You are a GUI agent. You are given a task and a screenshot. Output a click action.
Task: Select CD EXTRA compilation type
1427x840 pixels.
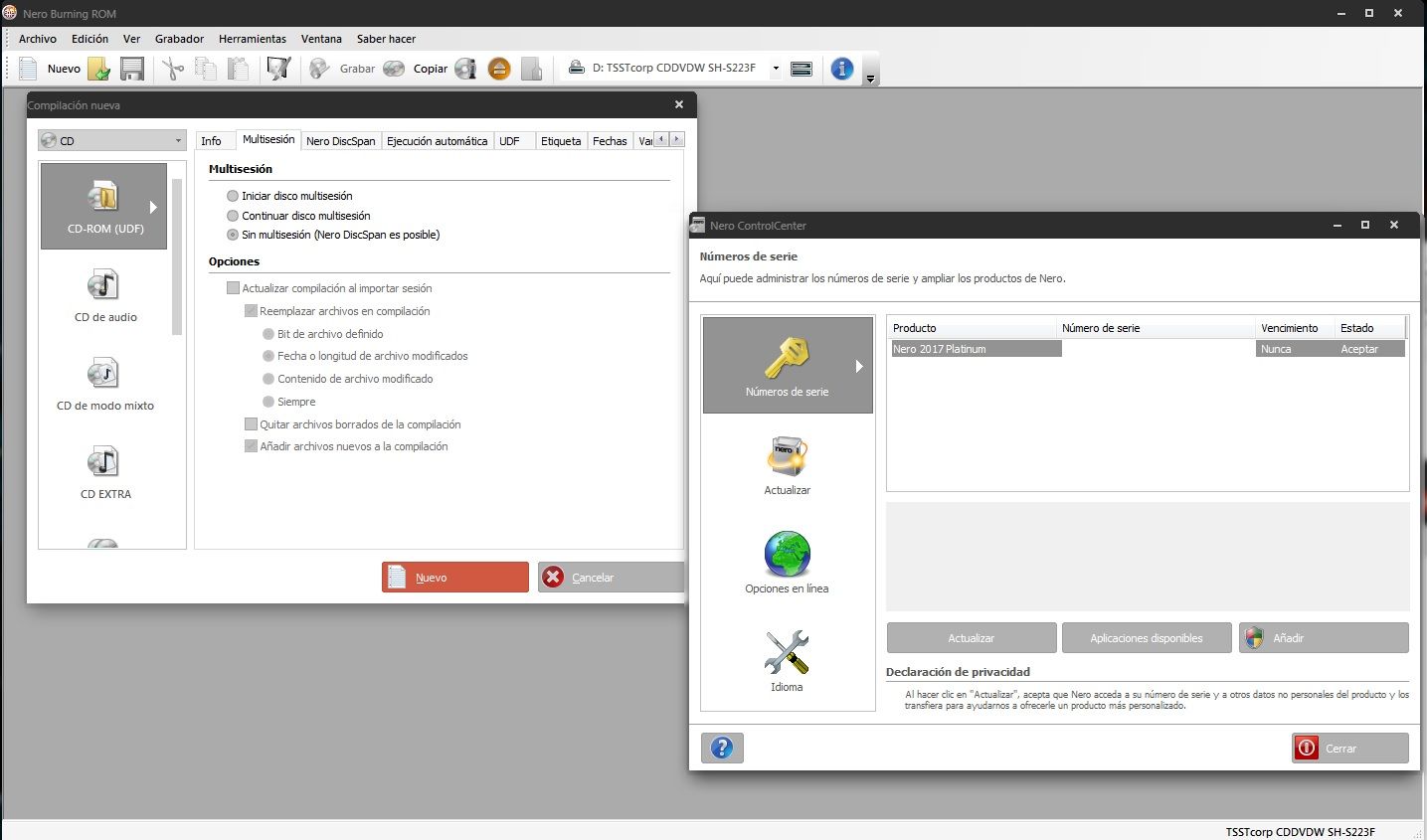click(105, 472)
